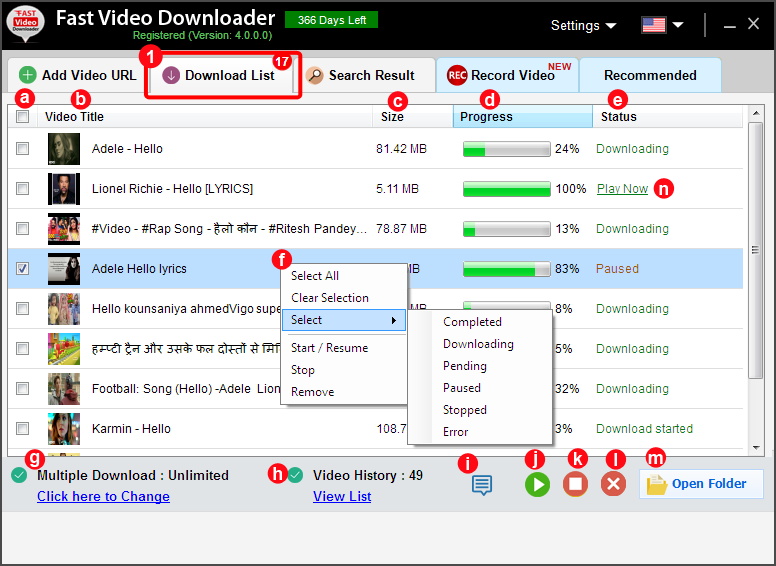776x566 pixels.
Task: Click the red REC record icon
Action: [x=457, y=75]
